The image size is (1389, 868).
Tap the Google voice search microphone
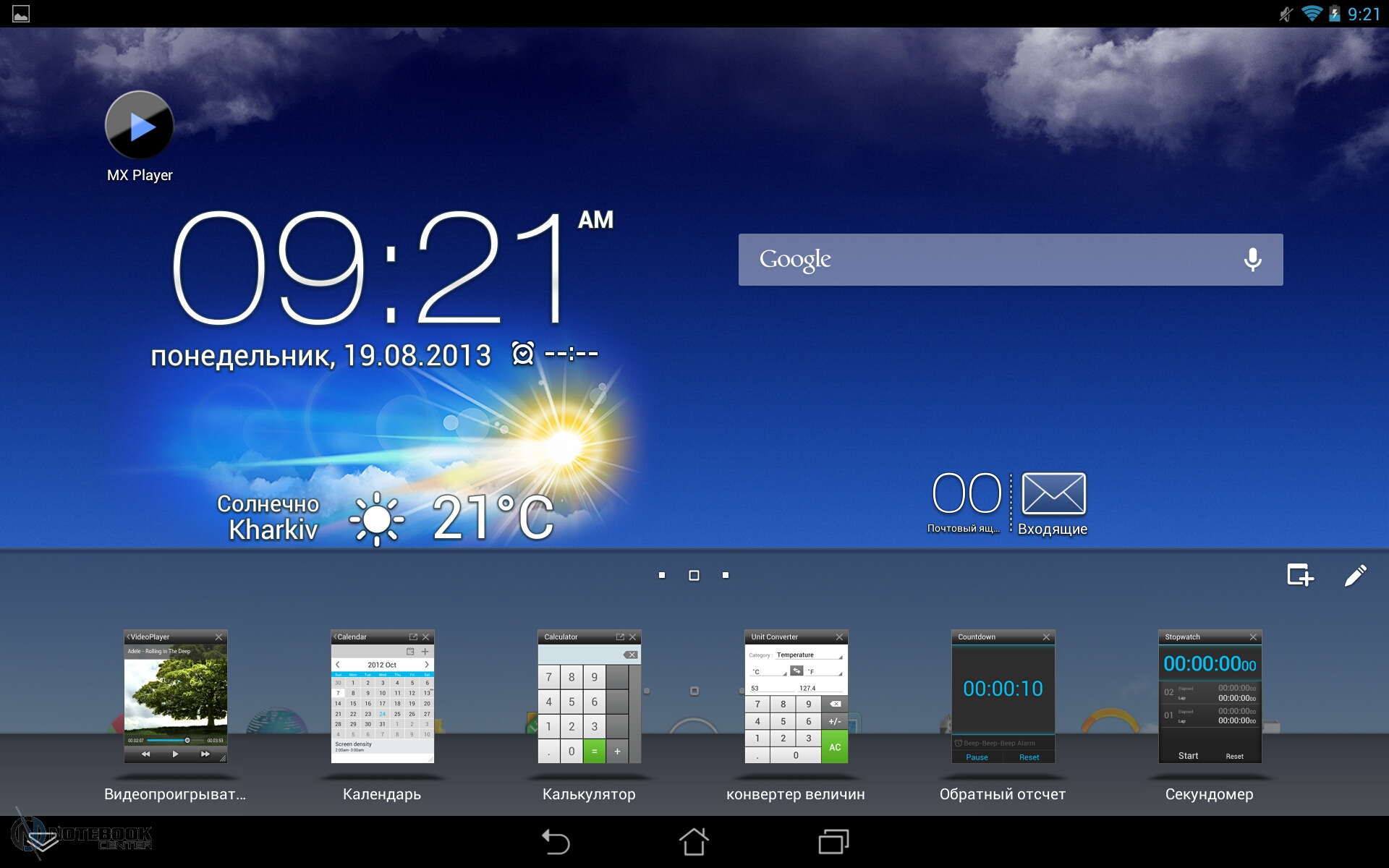[1252, 260]
